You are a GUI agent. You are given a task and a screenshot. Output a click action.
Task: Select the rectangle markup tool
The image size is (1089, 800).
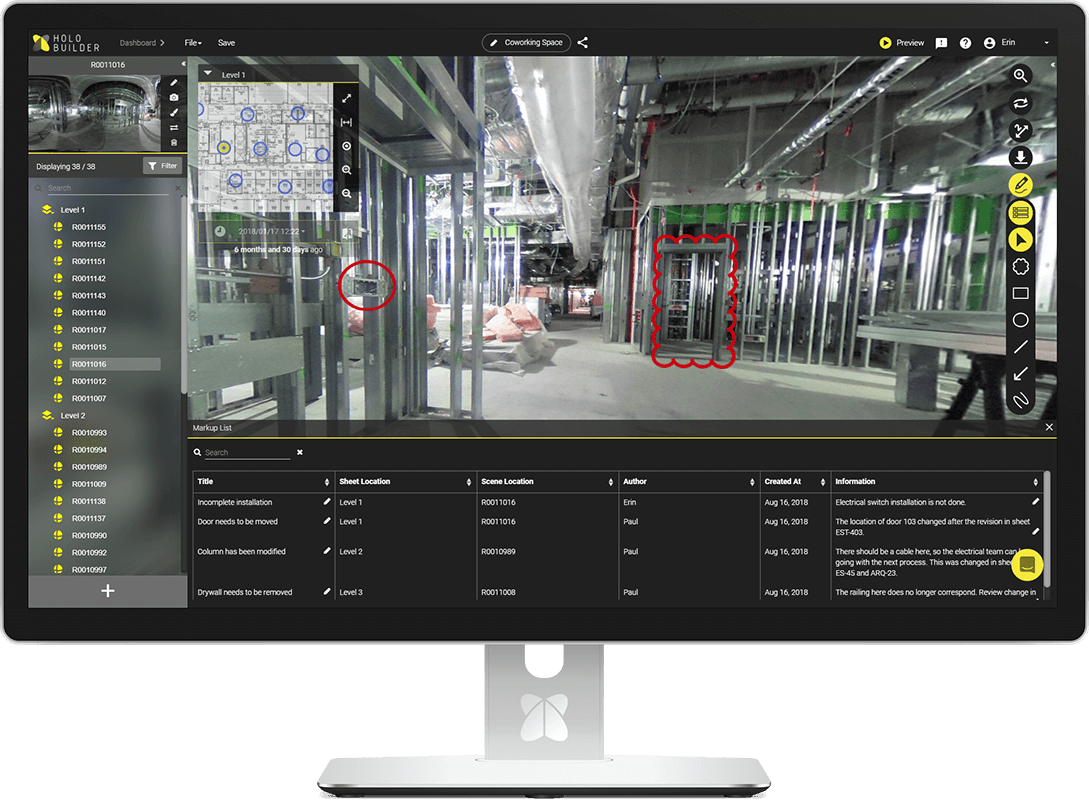(x=1022, y=293)
